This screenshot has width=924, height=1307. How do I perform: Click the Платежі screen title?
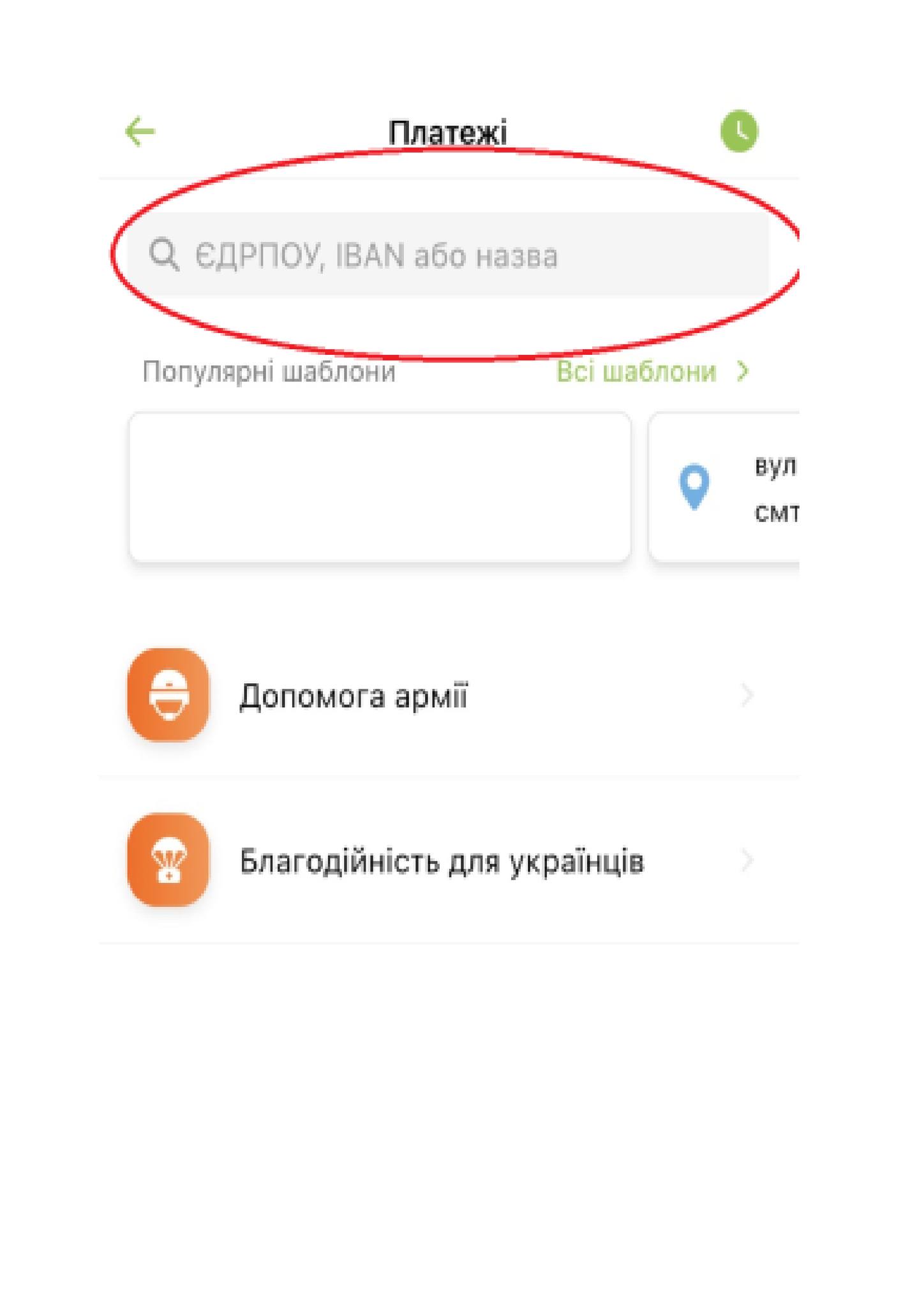[447, 132]
